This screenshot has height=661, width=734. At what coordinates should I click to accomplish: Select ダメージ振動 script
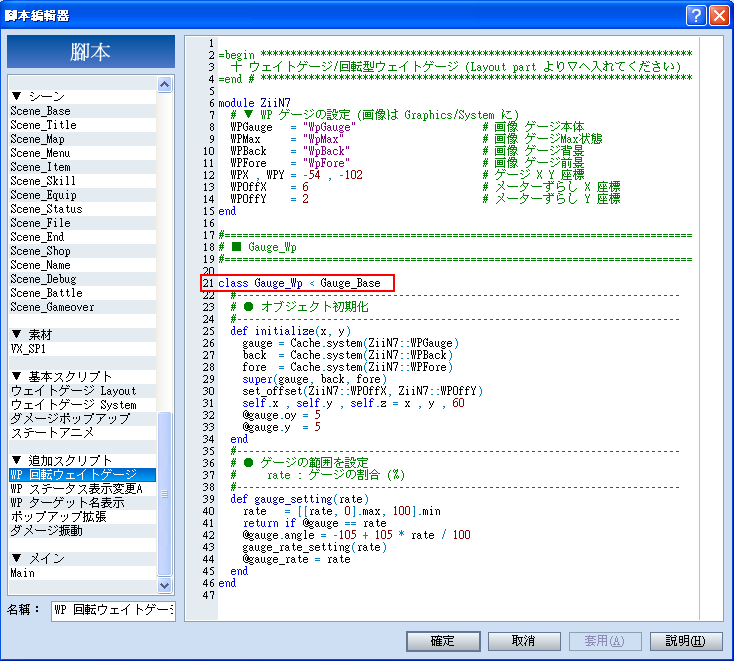tap(82, 531)
